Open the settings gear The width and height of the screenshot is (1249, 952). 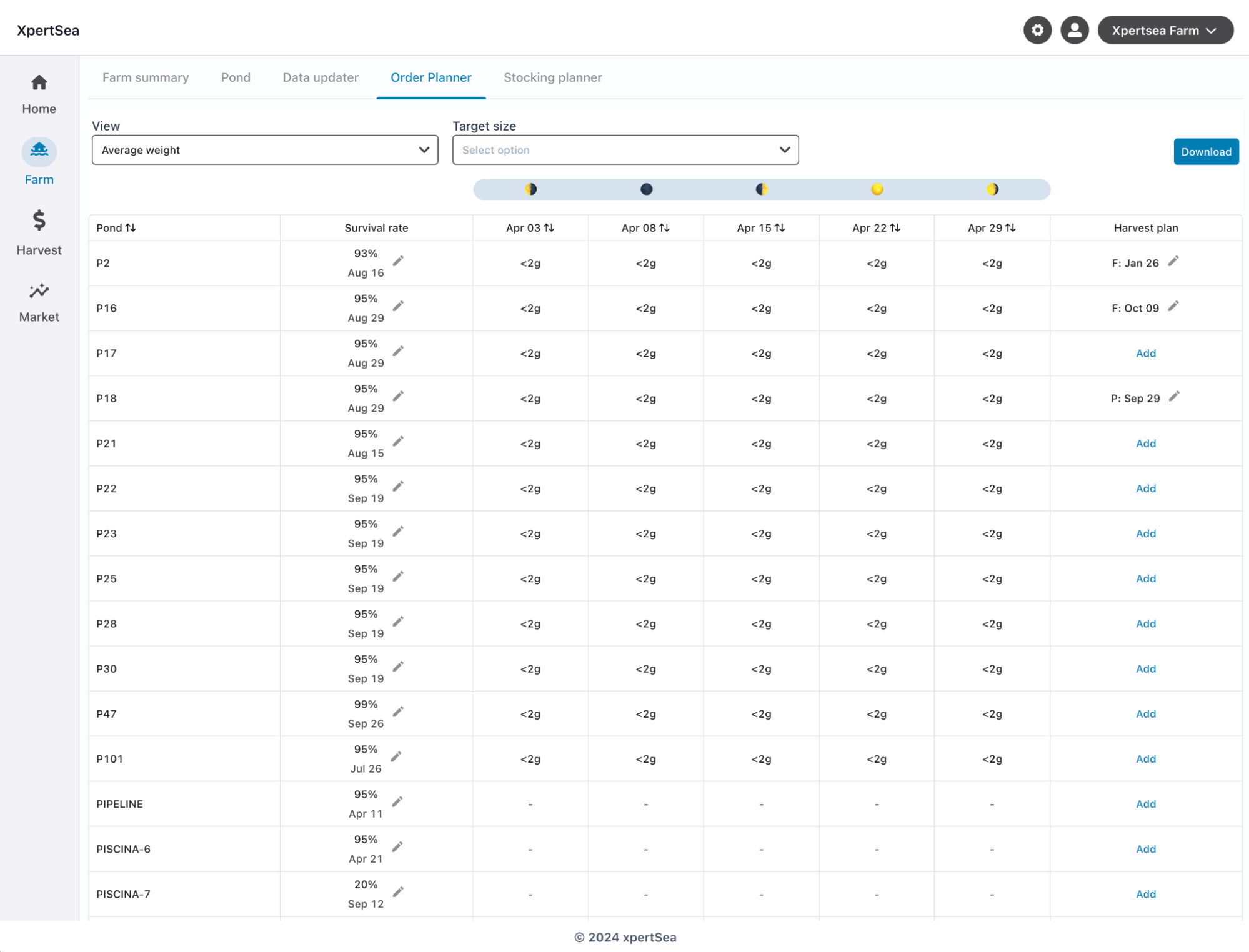pyautogui.click(x=1037, y=29)
